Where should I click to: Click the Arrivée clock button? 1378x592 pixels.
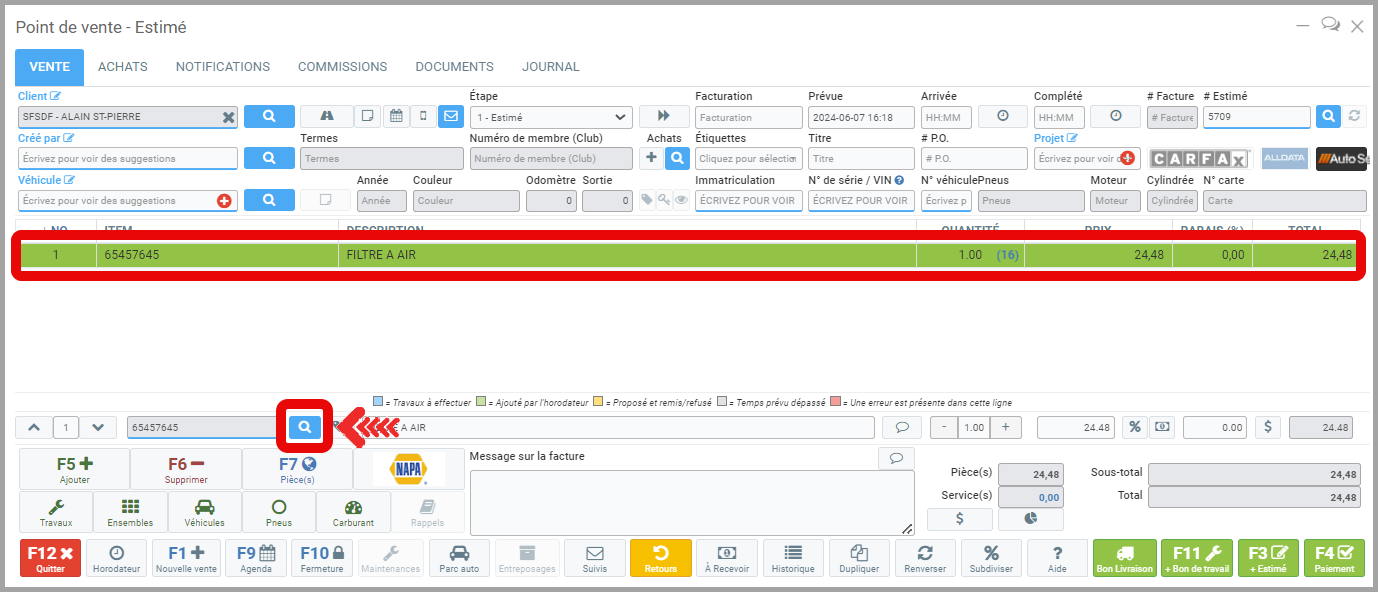(1003, 117)
